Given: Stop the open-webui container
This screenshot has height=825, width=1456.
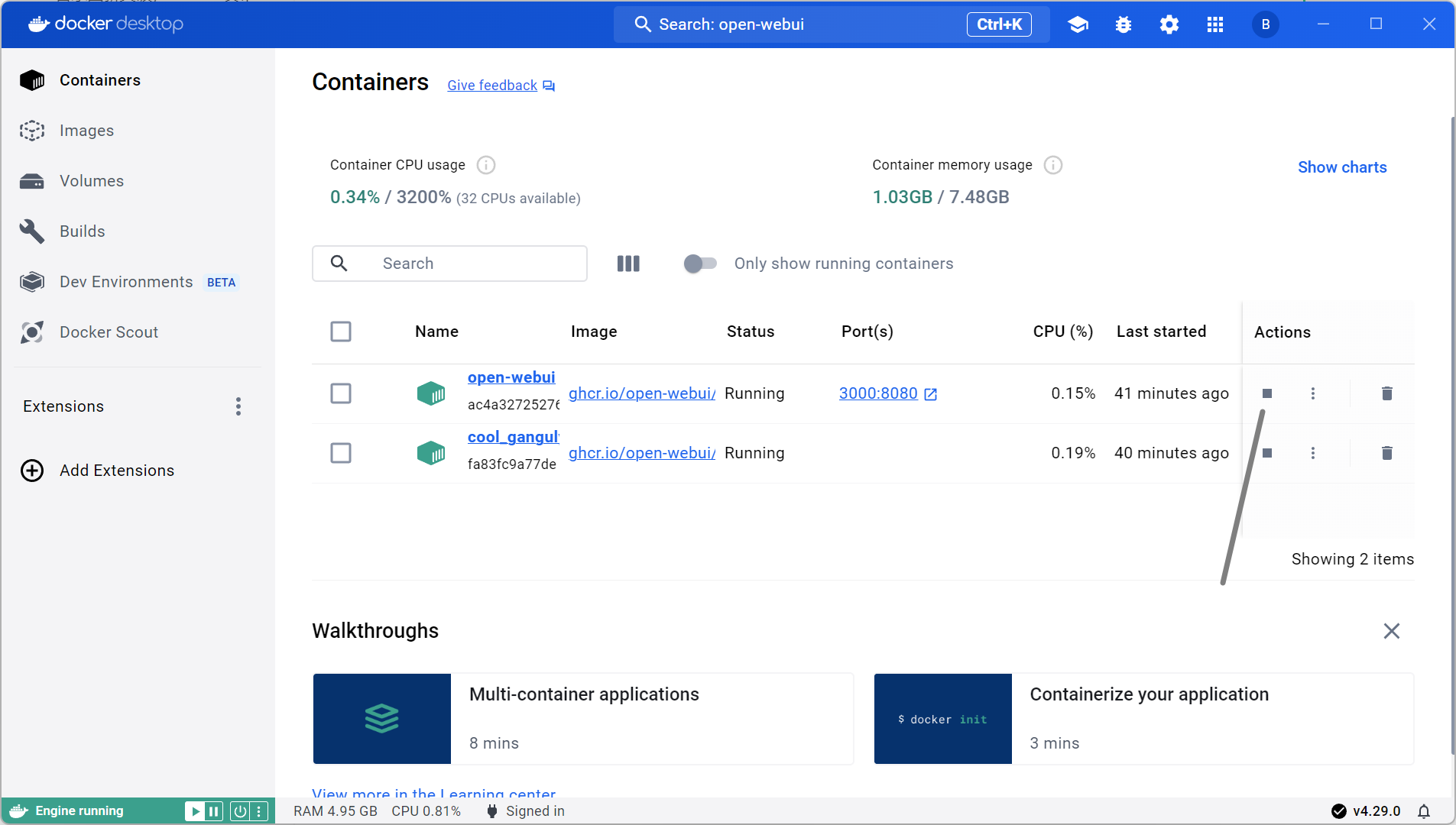Looking at the screenshot, I should click(1267, 393).
